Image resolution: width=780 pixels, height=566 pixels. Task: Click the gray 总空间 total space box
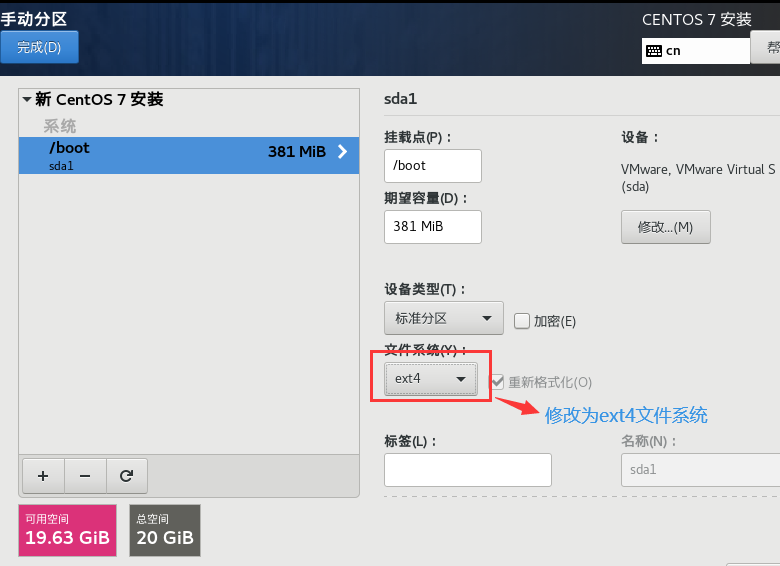coord(164,530)
